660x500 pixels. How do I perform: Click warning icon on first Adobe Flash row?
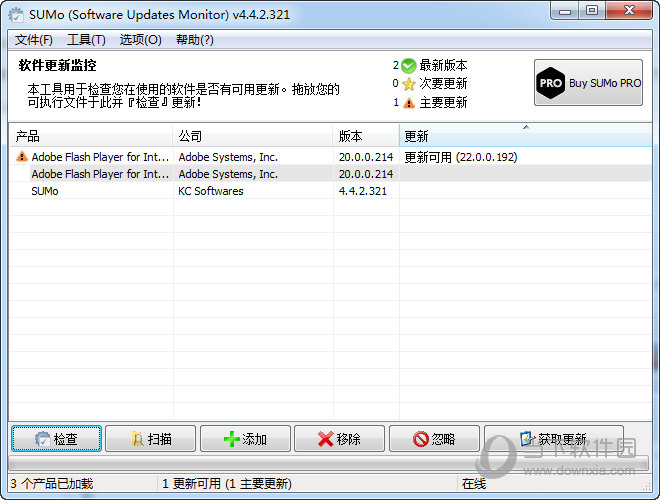pos(21,157)
